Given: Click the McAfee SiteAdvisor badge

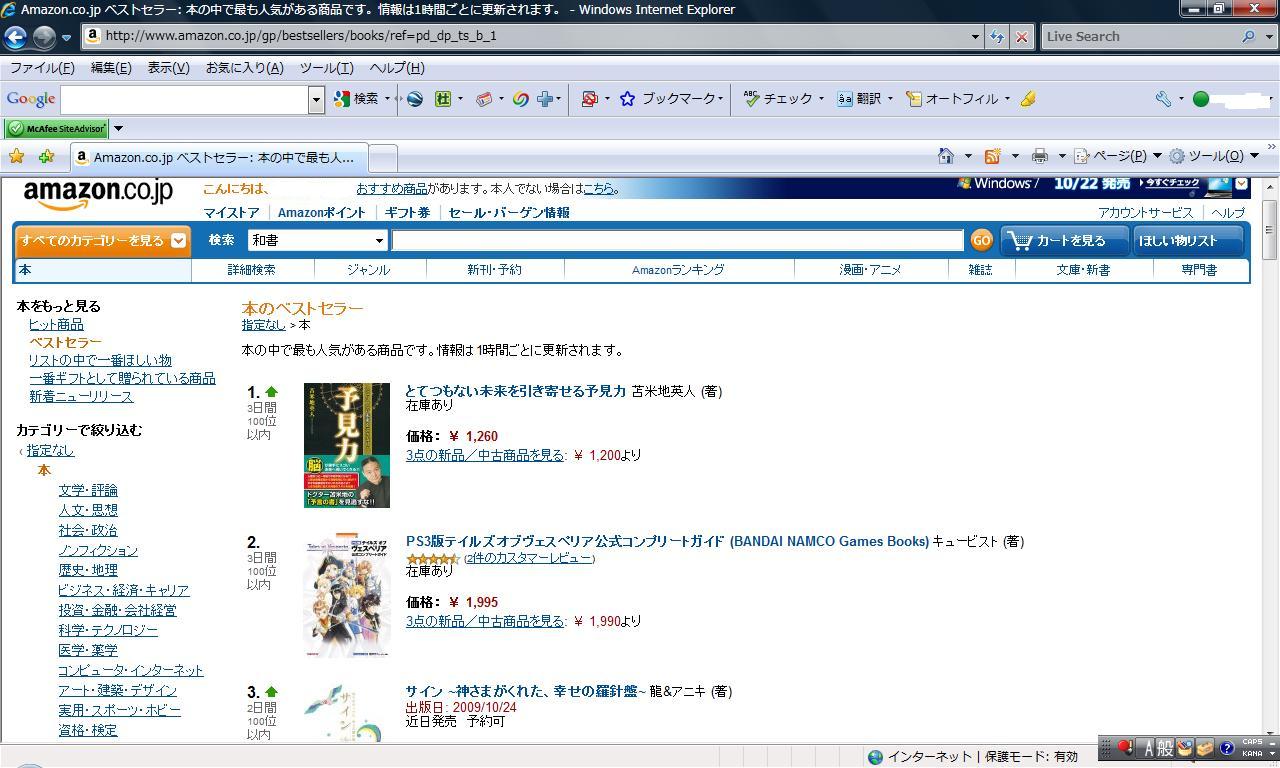Looking at the screenshot, I should click(57, 128).
